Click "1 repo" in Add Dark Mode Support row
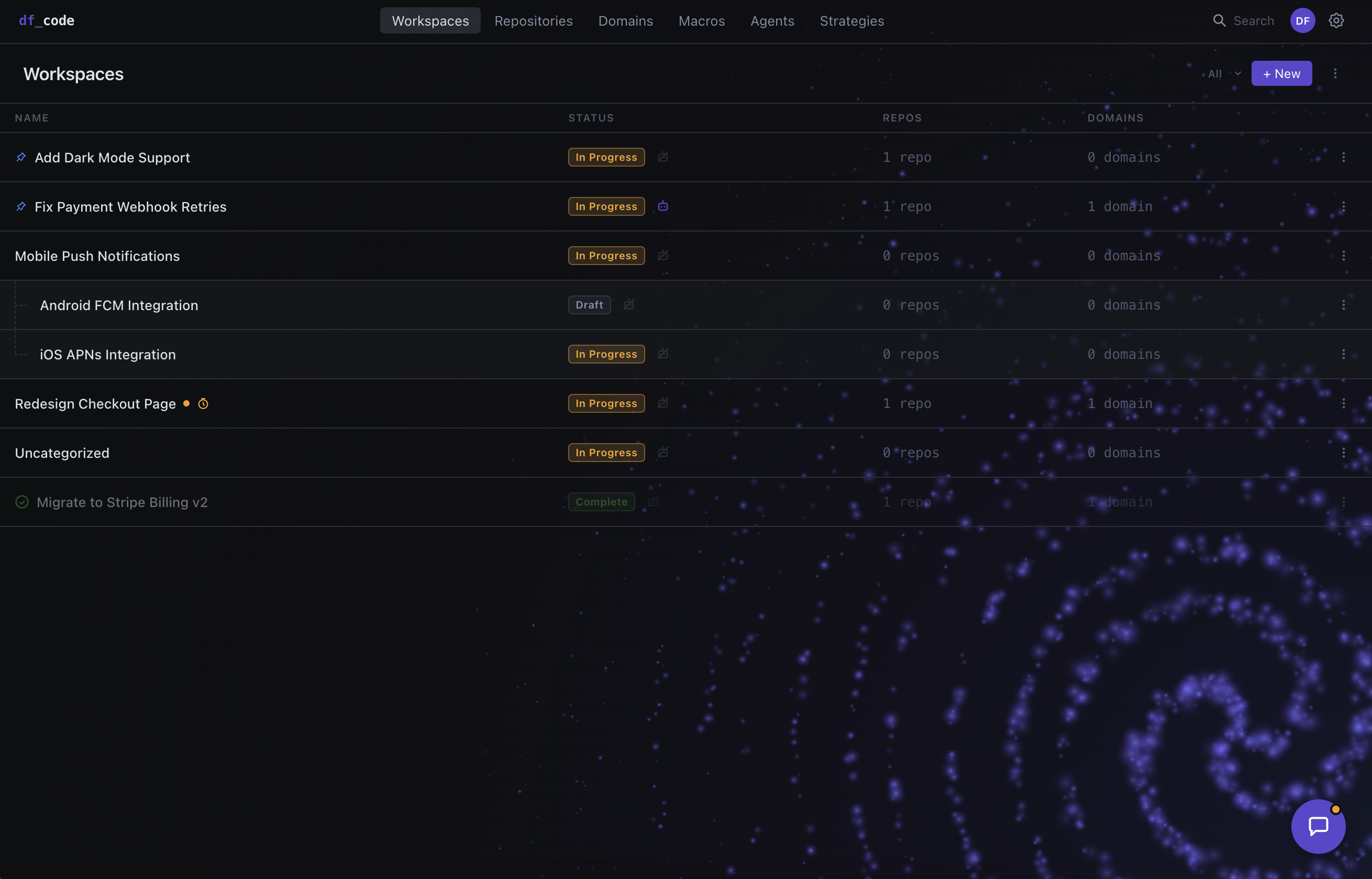 (x=907, y=157)
